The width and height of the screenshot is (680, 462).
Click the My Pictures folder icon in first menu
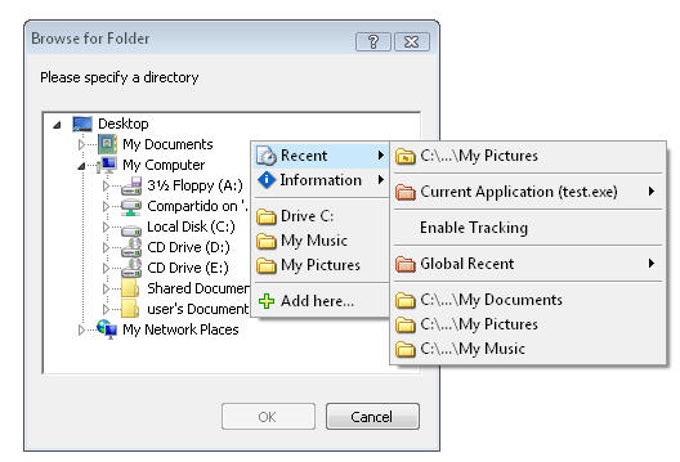point(266,265)
